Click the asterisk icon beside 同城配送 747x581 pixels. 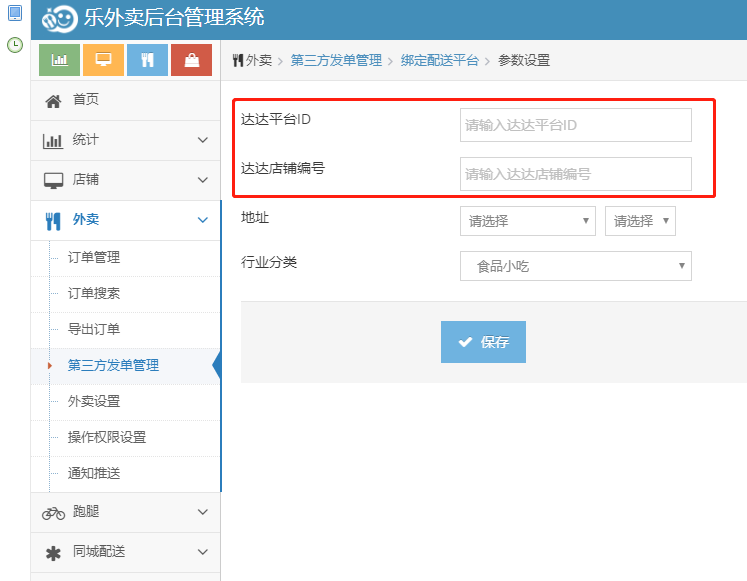click(53, 553)
